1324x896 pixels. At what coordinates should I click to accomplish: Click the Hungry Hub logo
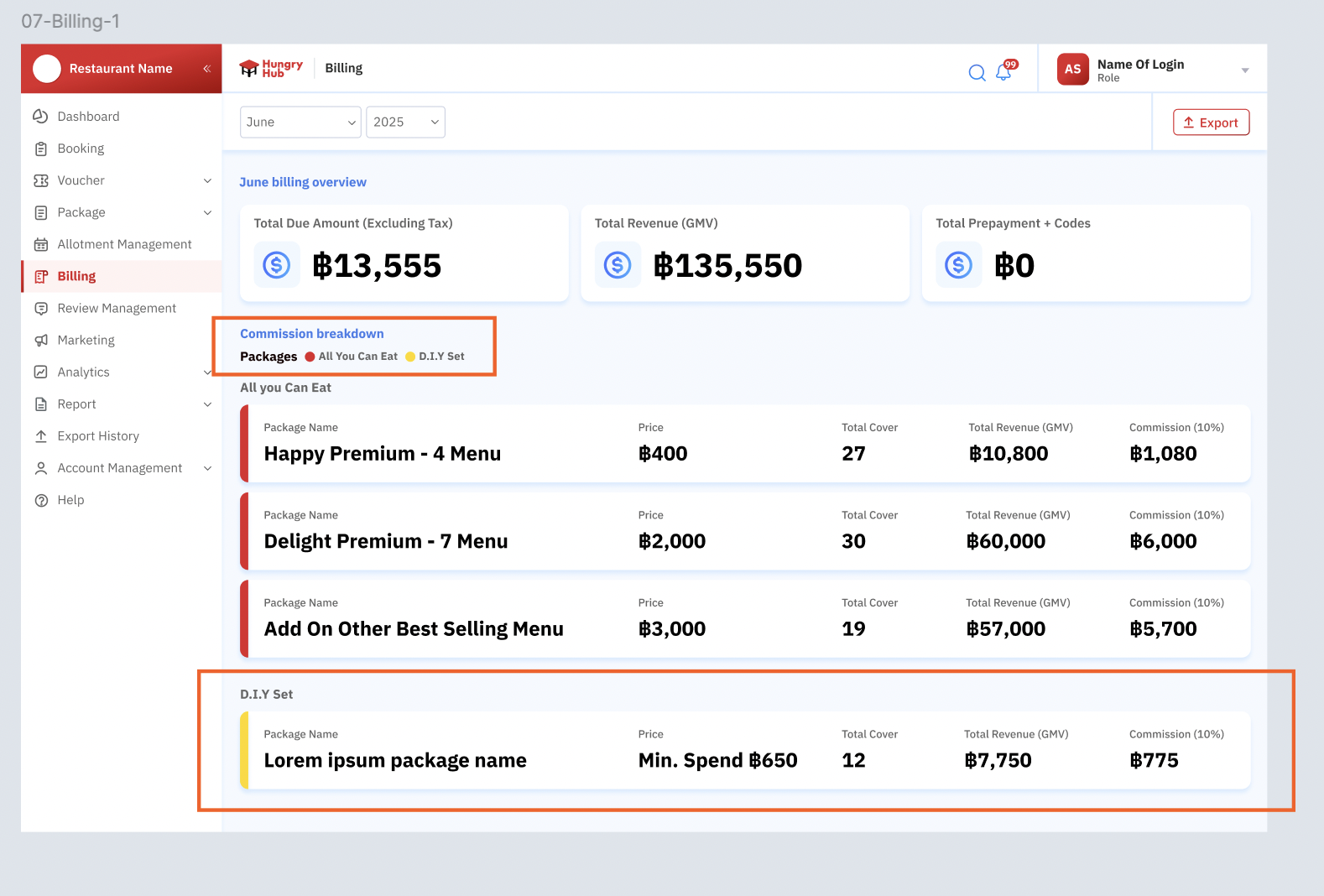click(270, 69)
